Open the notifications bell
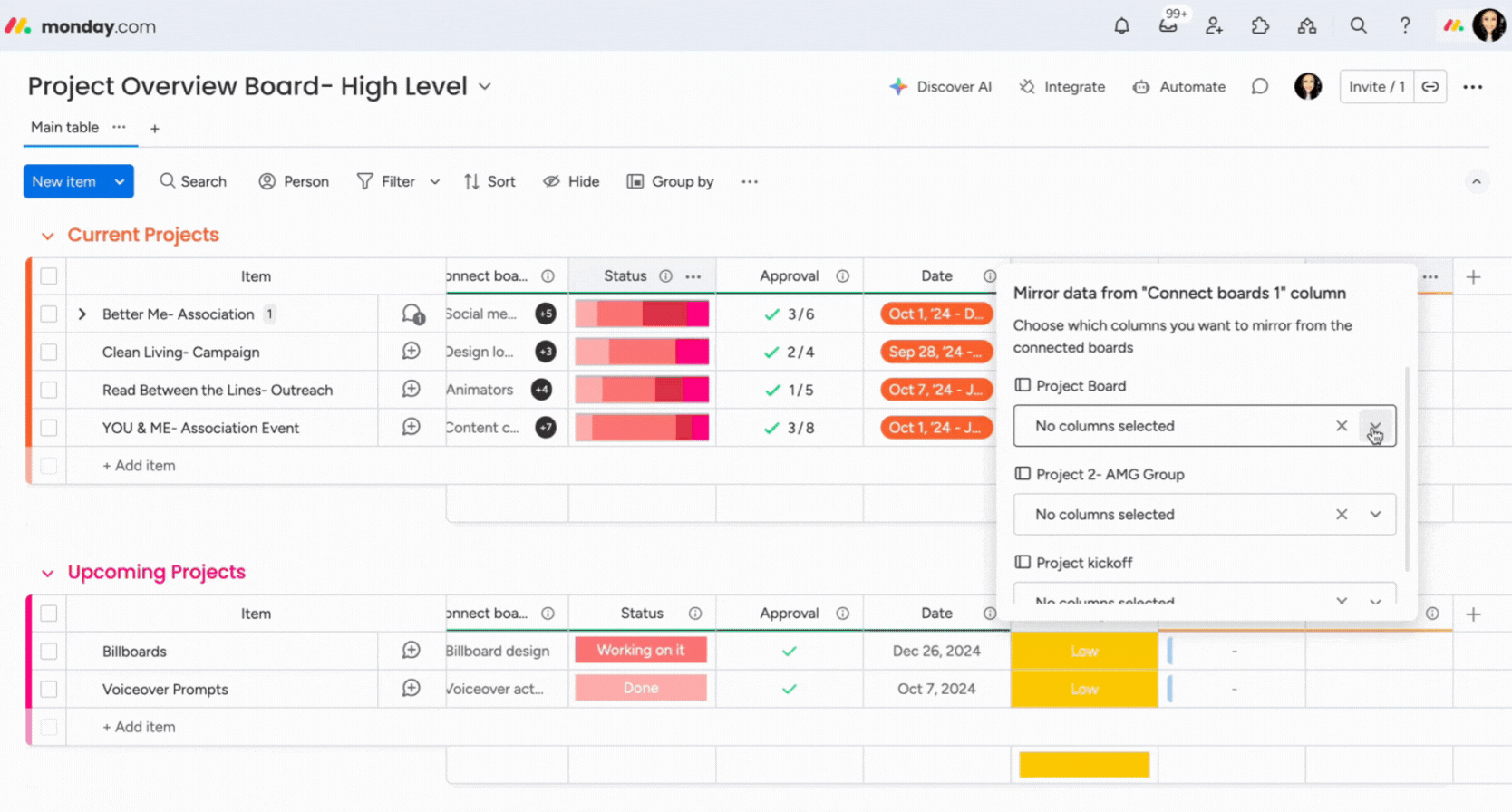 pos(1121,26)
